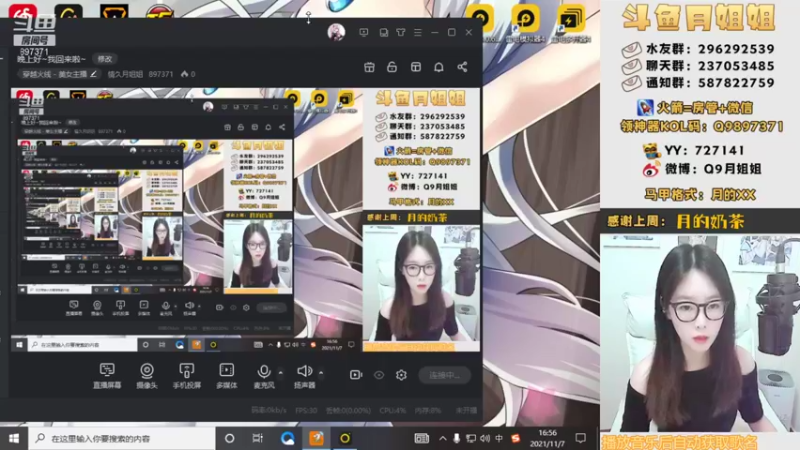
Task: Open Task View on the taskbar
Action: tap(258, 438)
